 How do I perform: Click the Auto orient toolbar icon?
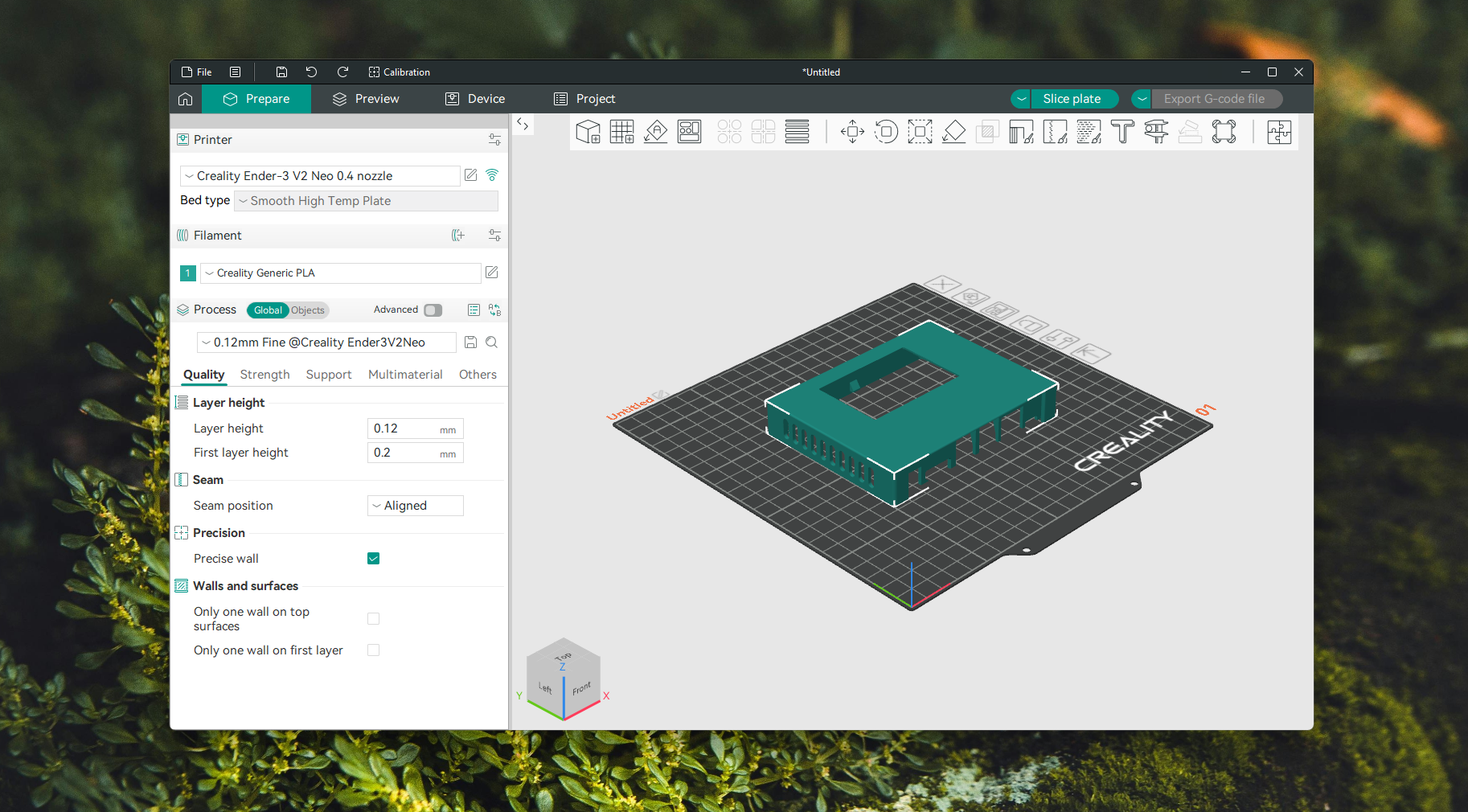656,131
